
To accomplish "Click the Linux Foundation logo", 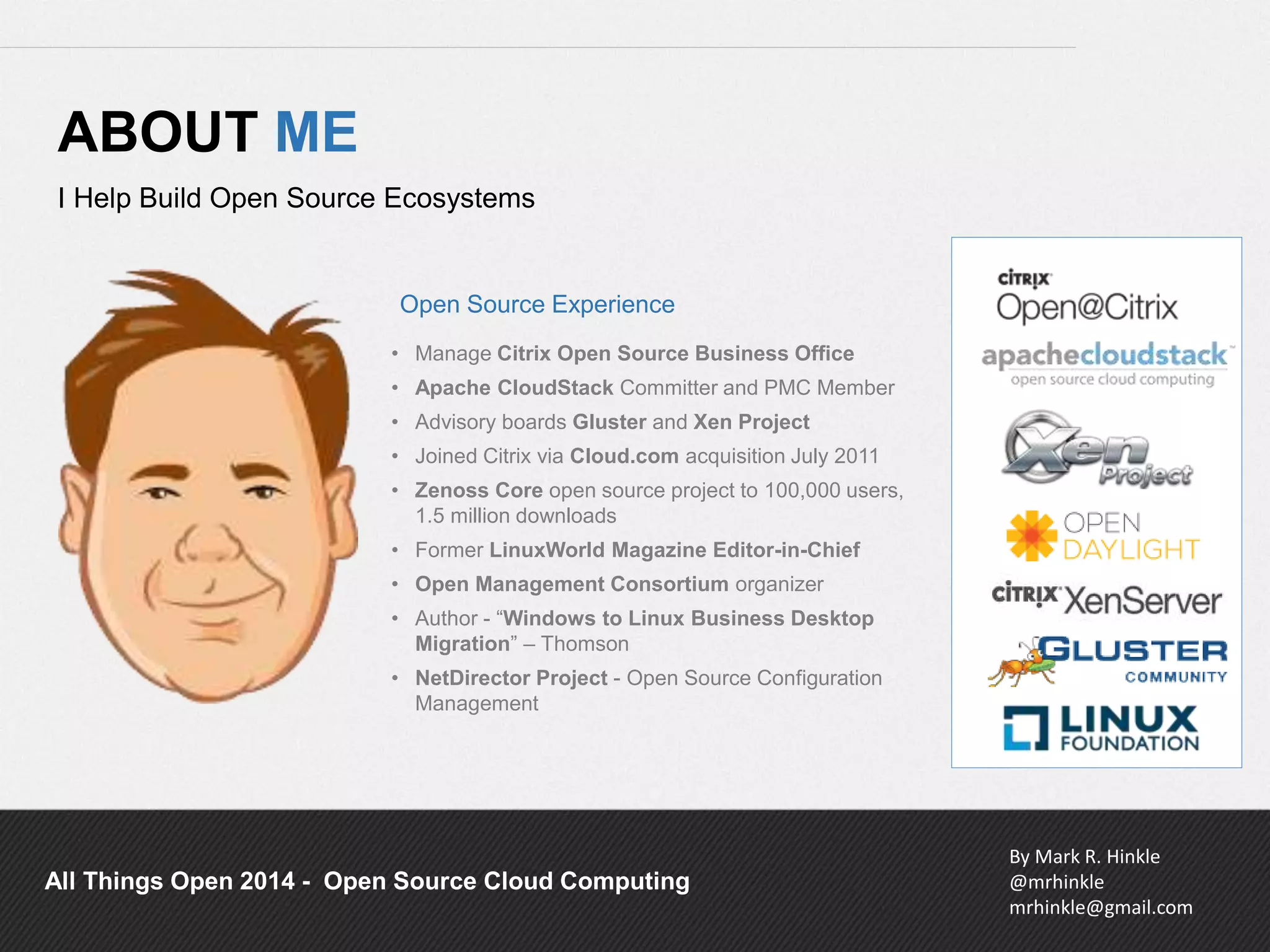I will click(x=1101, y=728).
